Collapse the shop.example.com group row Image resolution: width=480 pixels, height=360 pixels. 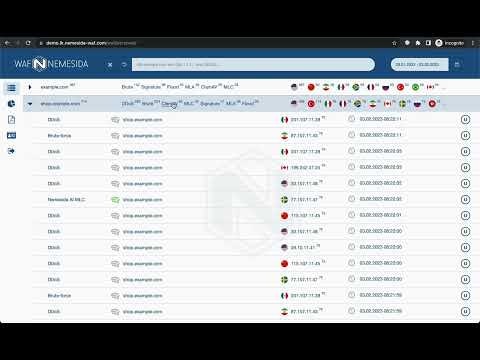coord(30,104)
